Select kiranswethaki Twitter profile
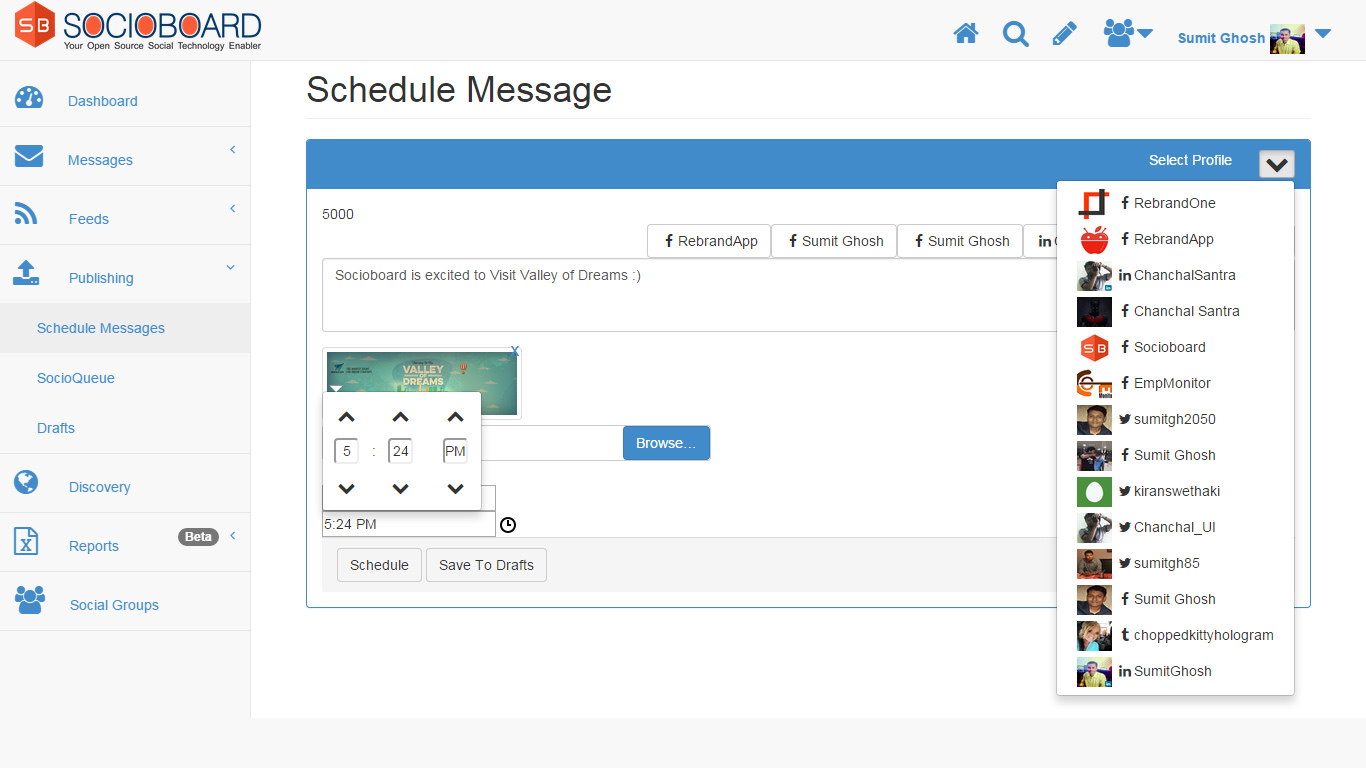Viewport: 1366px width, 768px height. pyautogui.click(x=1175, y=491)
